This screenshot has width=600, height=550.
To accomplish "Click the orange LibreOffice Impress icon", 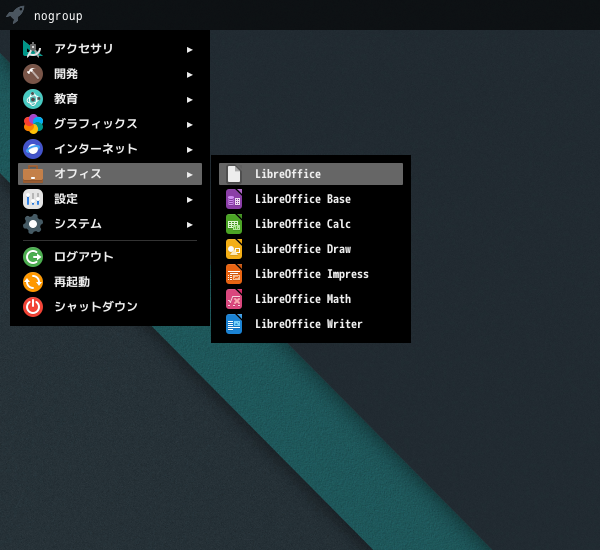I will [234, 274].
